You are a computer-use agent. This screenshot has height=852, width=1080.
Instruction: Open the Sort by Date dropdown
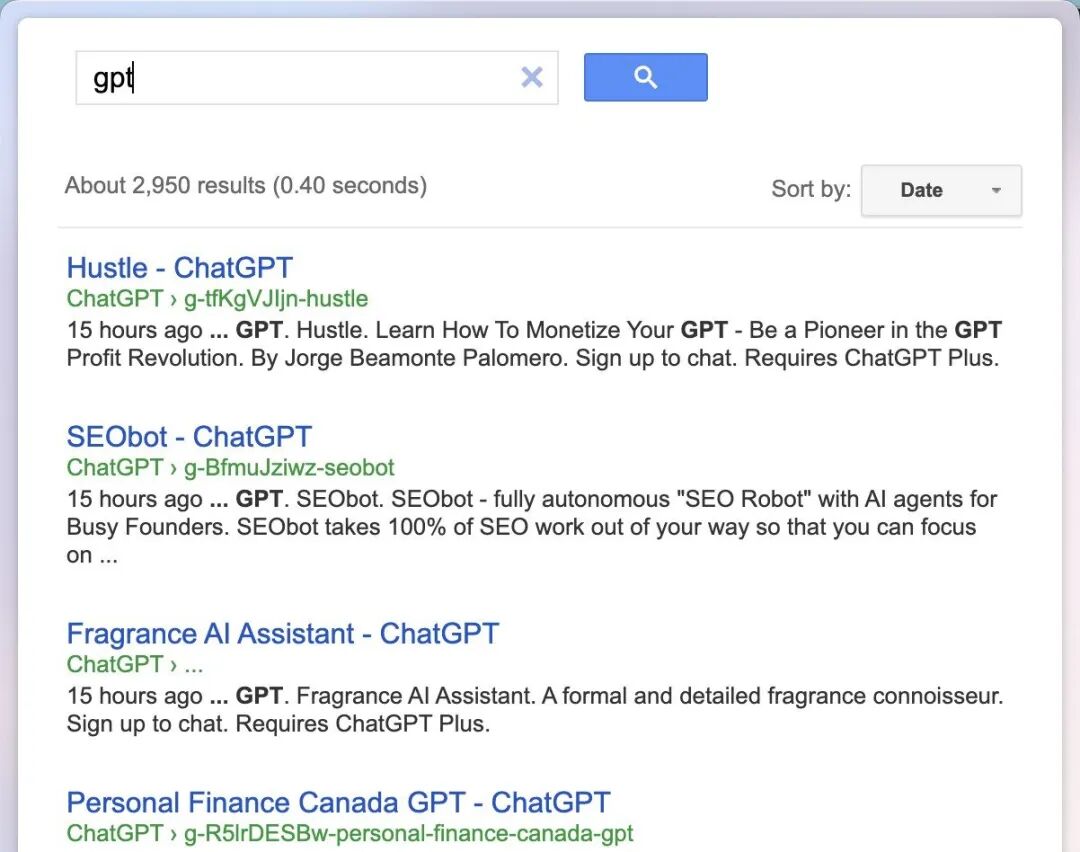(x=941, y=190)
